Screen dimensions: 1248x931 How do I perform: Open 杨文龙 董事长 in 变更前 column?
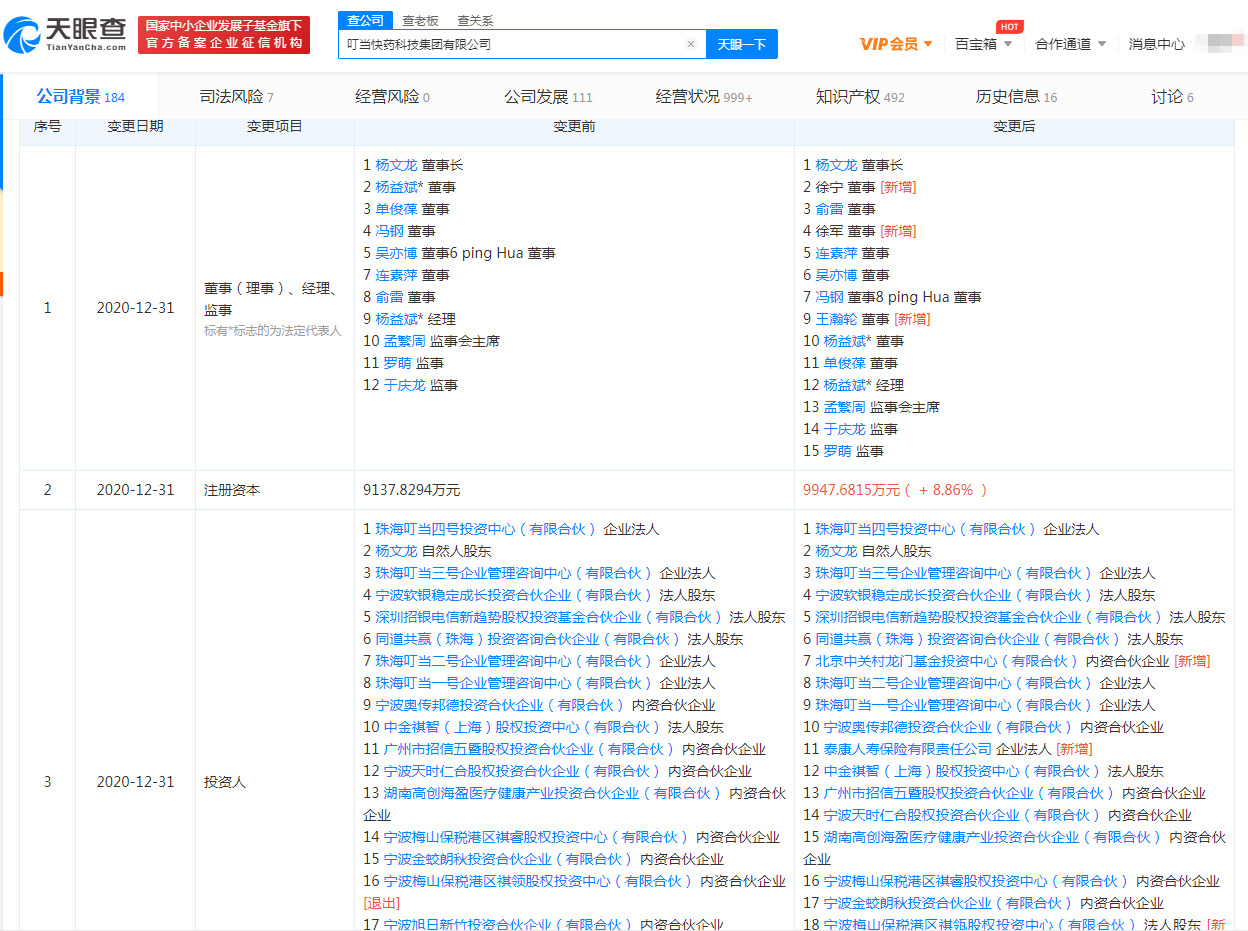pyautogui.click(x=396, y=165)
